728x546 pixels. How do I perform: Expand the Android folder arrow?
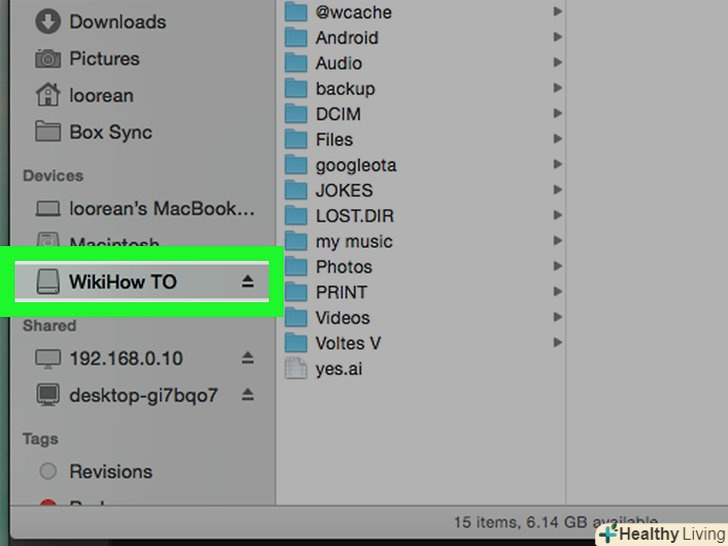pos(558,37)
